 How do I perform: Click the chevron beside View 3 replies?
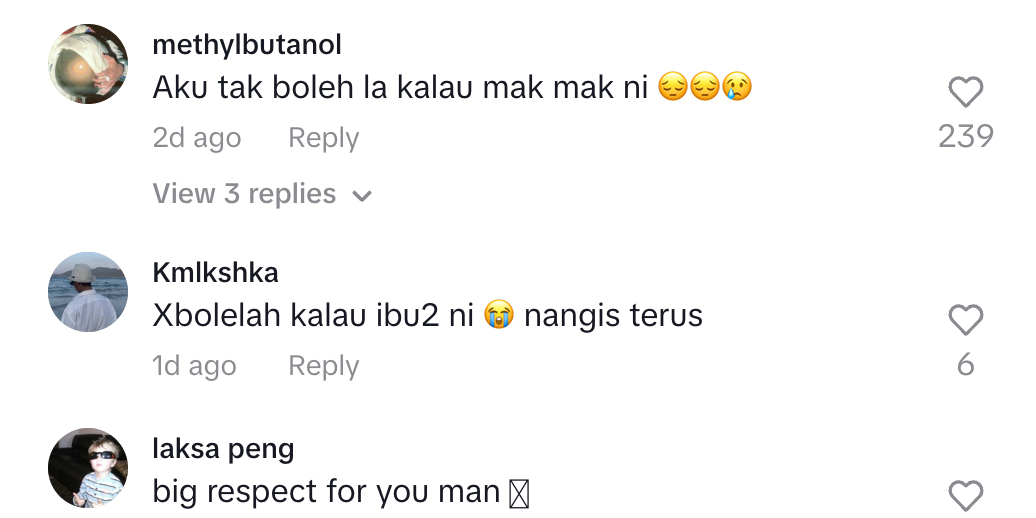(362, 195)
